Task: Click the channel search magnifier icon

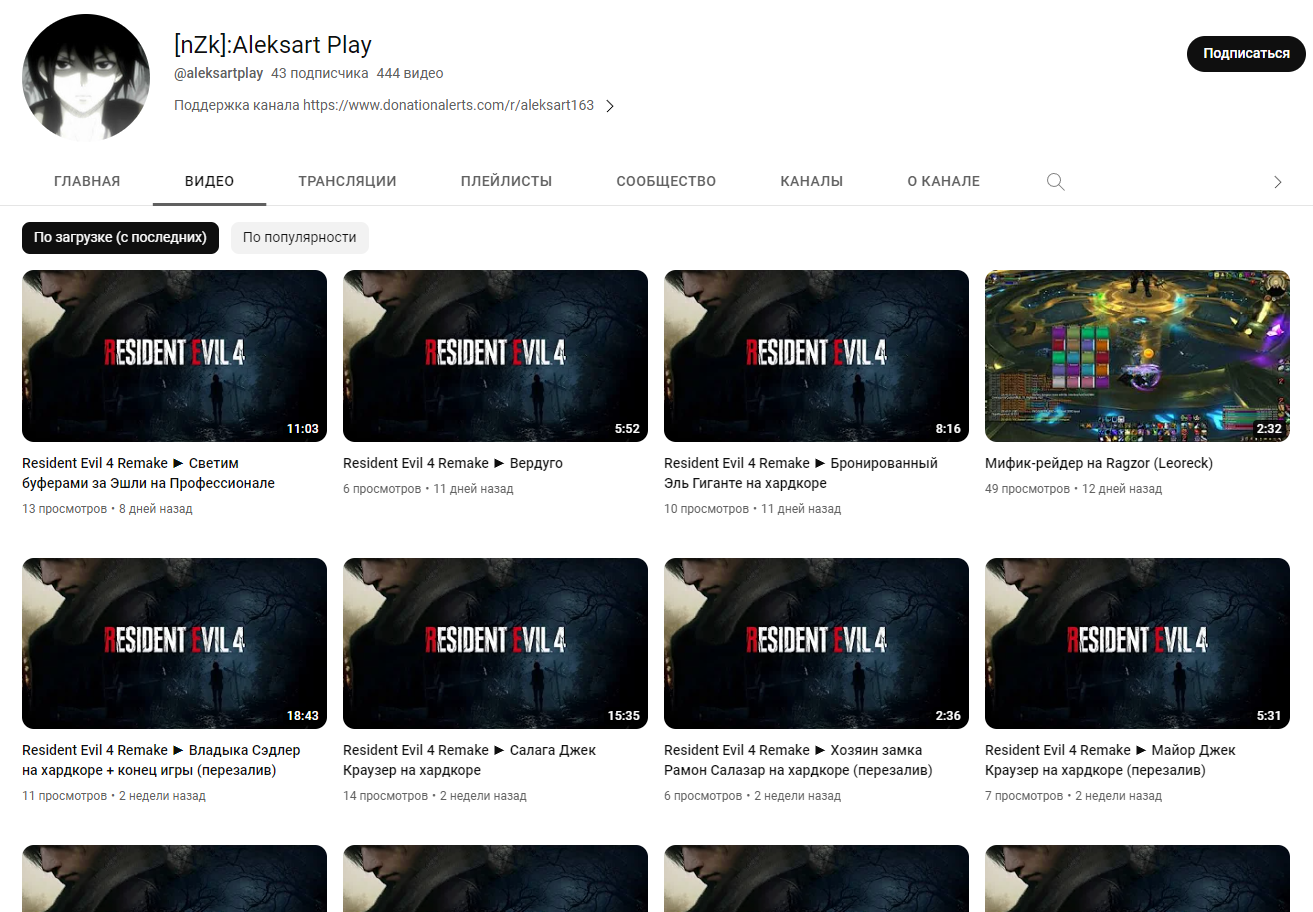Action: pyautogui.click(x=1055, y=182)
